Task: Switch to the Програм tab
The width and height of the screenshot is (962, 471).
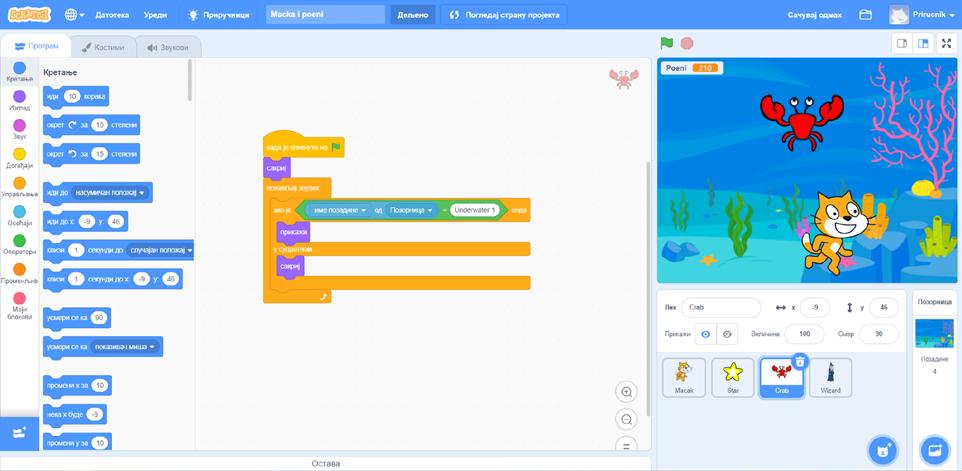Action: [x=36, y=47]
